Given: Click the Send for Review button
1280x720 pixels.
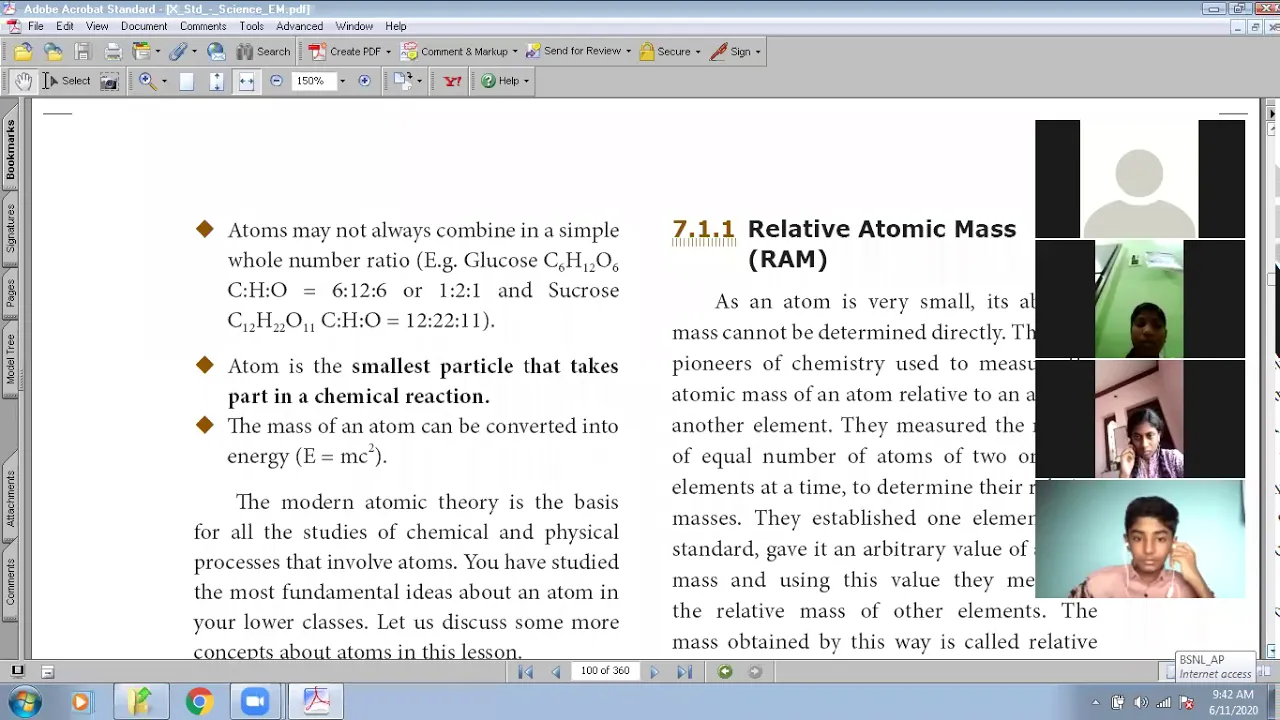Looking at the screenshot, I should [573, 51].
